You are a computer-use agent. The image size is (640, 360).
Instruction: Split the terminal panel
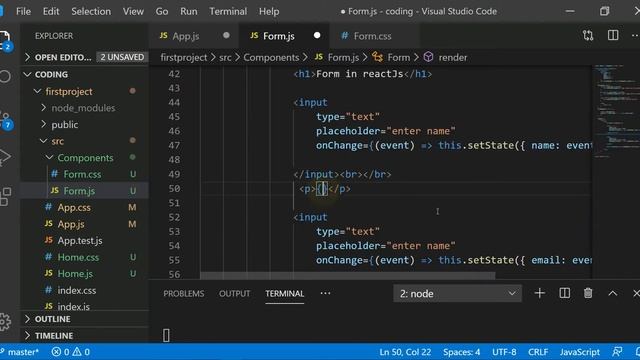tap(564, 293)
